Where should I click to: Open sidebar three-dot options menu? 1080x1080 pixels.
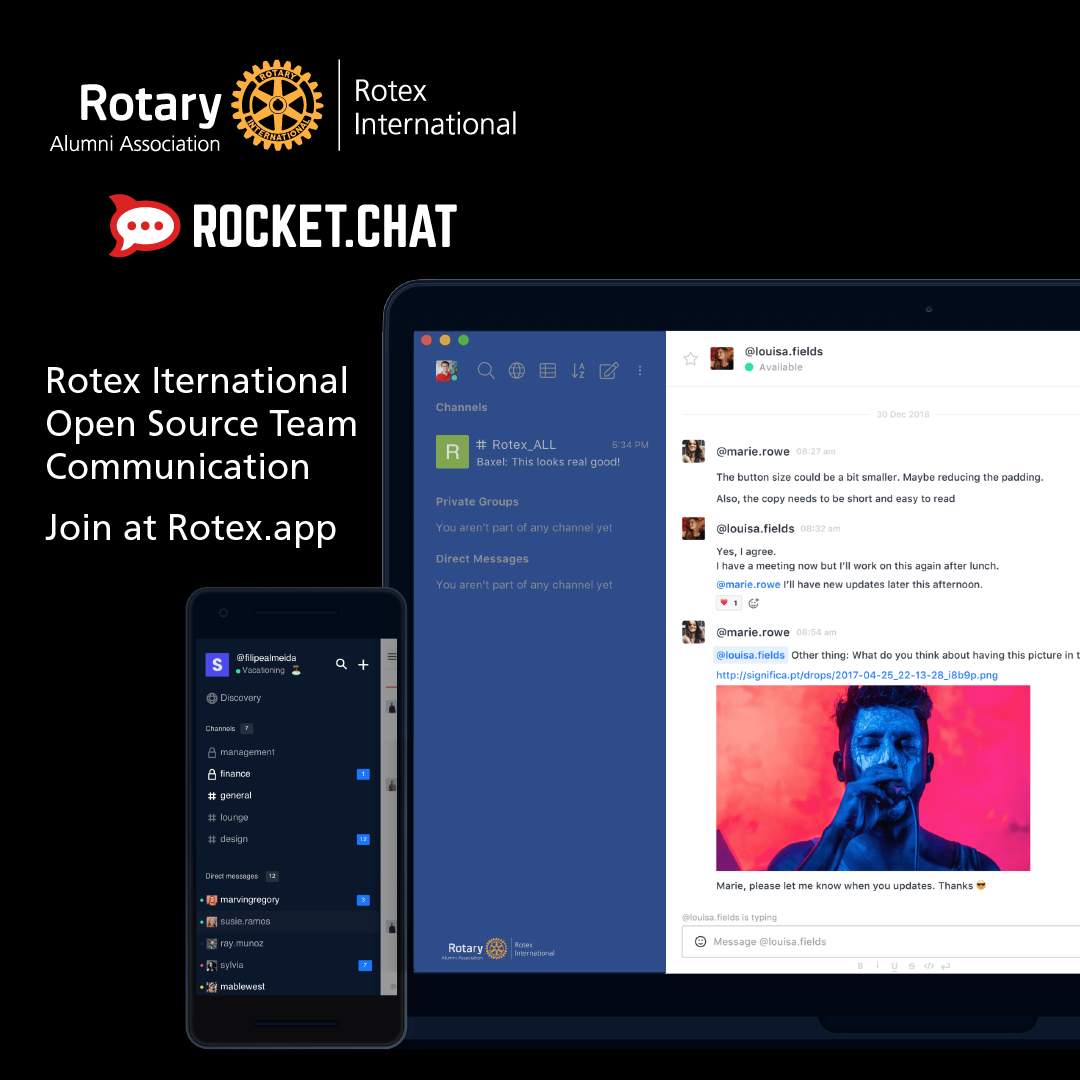[640, 371]
